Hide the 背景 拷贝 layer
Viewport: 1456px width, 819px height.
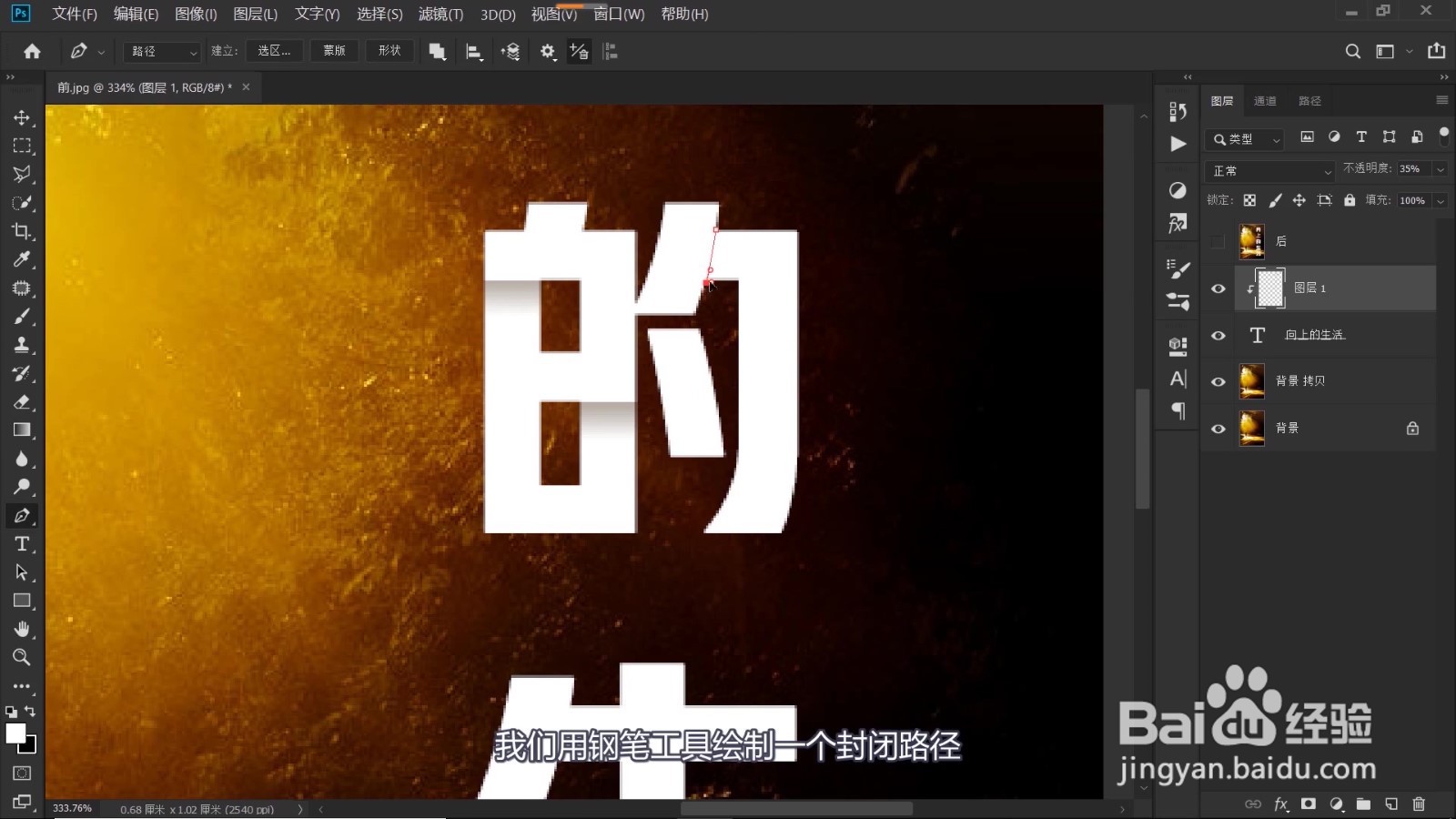(x=1218, y=381)
